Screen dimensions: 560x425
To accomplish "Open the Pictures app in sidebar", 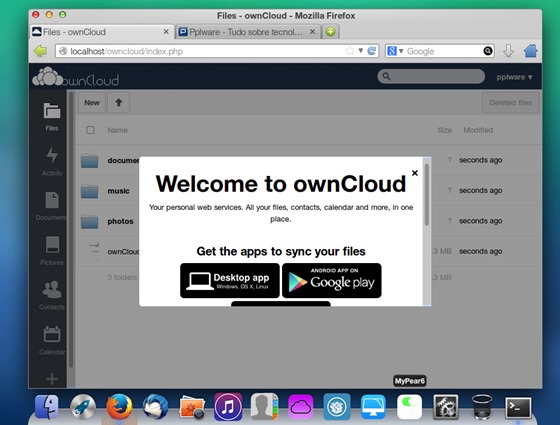I will point(52,250).
